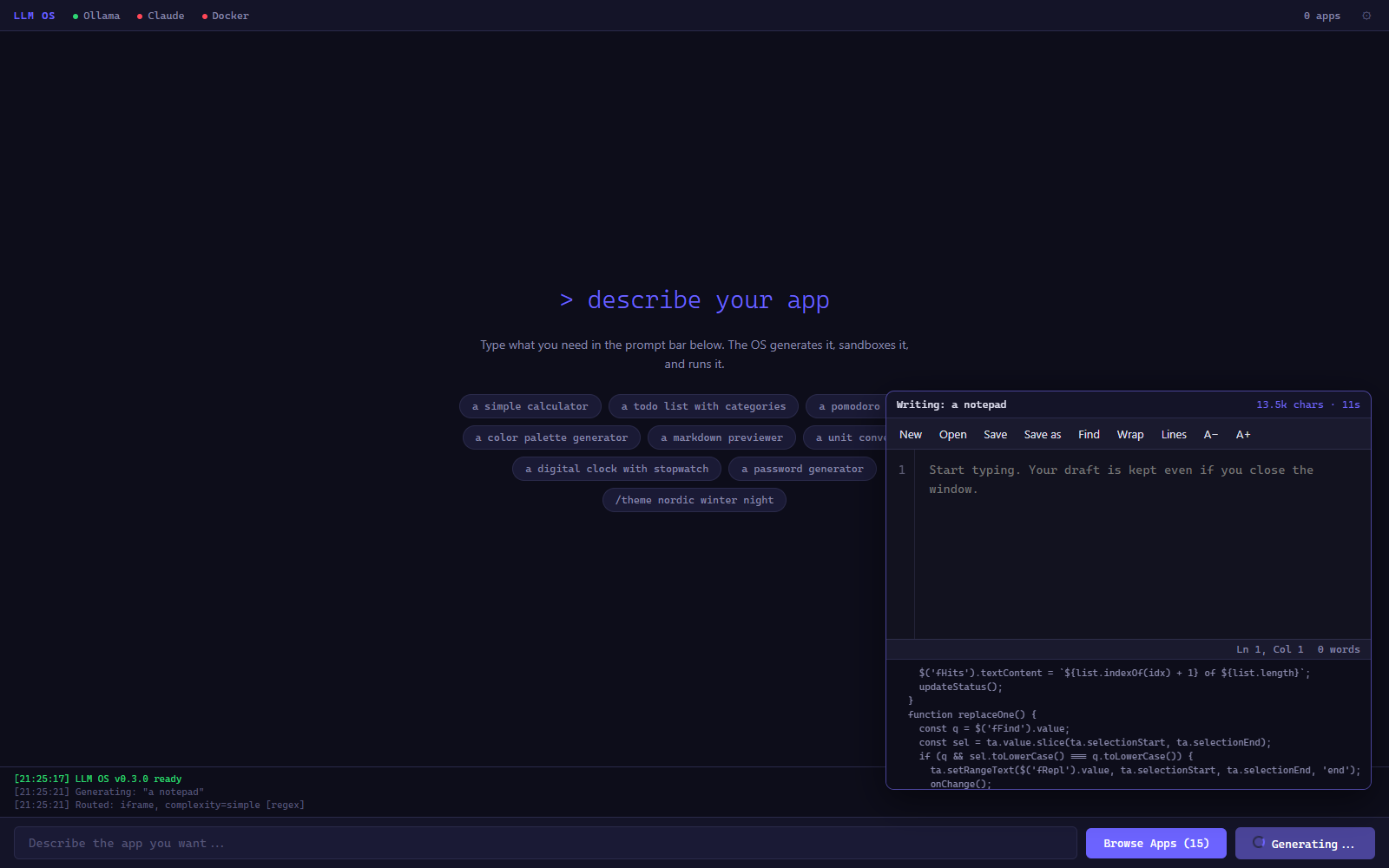Click the 'Writing: a notepad' title
The height and width of the screenshot is (868, 1389).
tap(951, 404)
